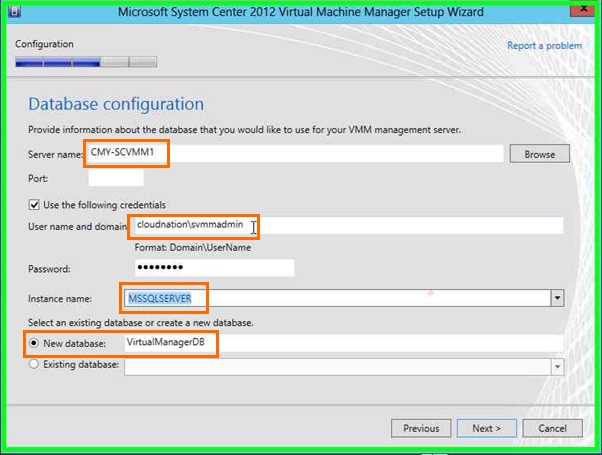Close the Setup Wizard window
Screen dimensions: 602x455
(x=582, y=9)
